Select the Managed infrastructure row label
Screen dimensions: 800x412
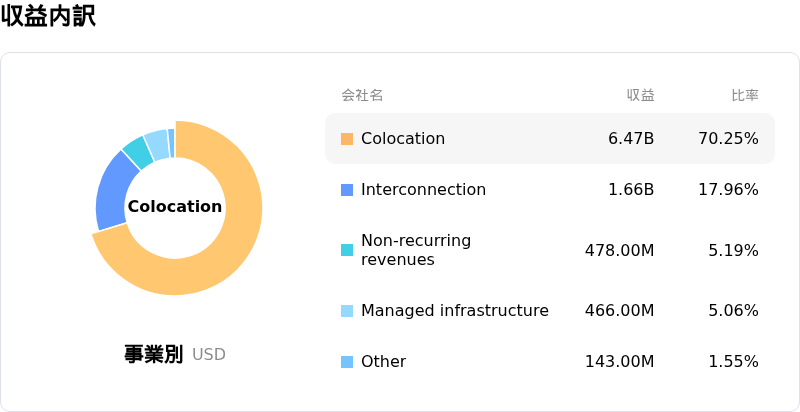pos(455,311)
